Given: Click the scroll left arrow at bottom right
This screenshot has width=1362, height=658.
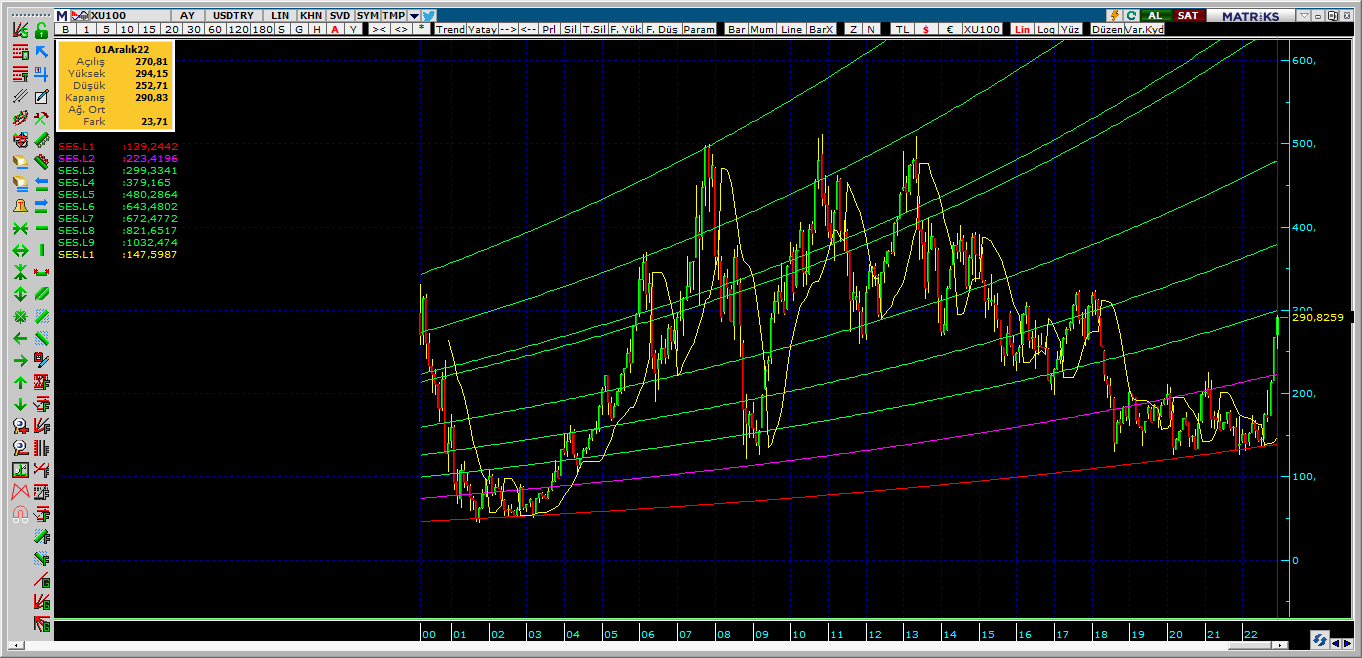Looking at the screenshot, I should (x=1336, y=642).
